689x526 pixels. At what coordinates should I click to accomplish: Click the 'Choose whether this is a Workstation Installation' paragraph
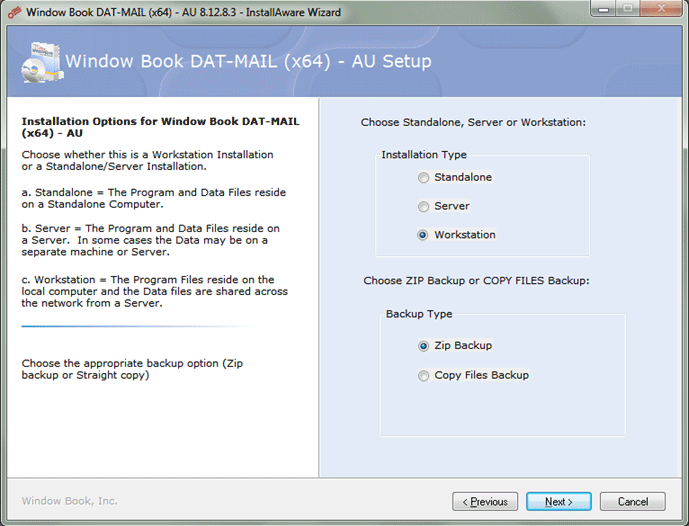pyautogui.click(x=148, y=160)
